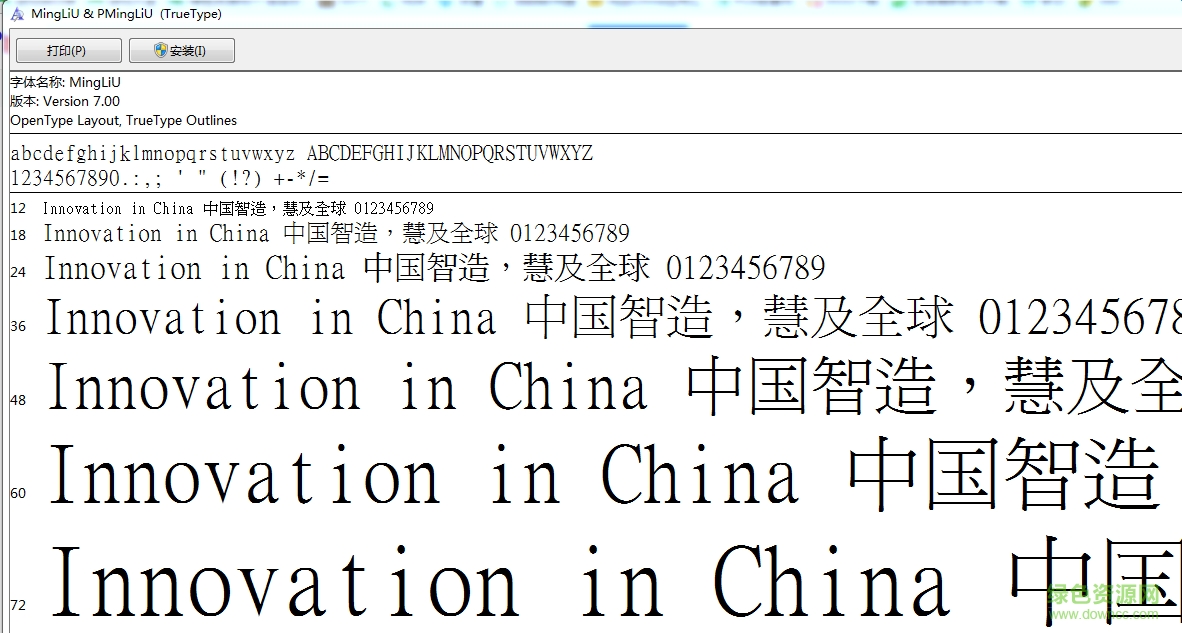Click the 72 point size label
This screenshot has width=1182, height=633.
coord(18,604)
